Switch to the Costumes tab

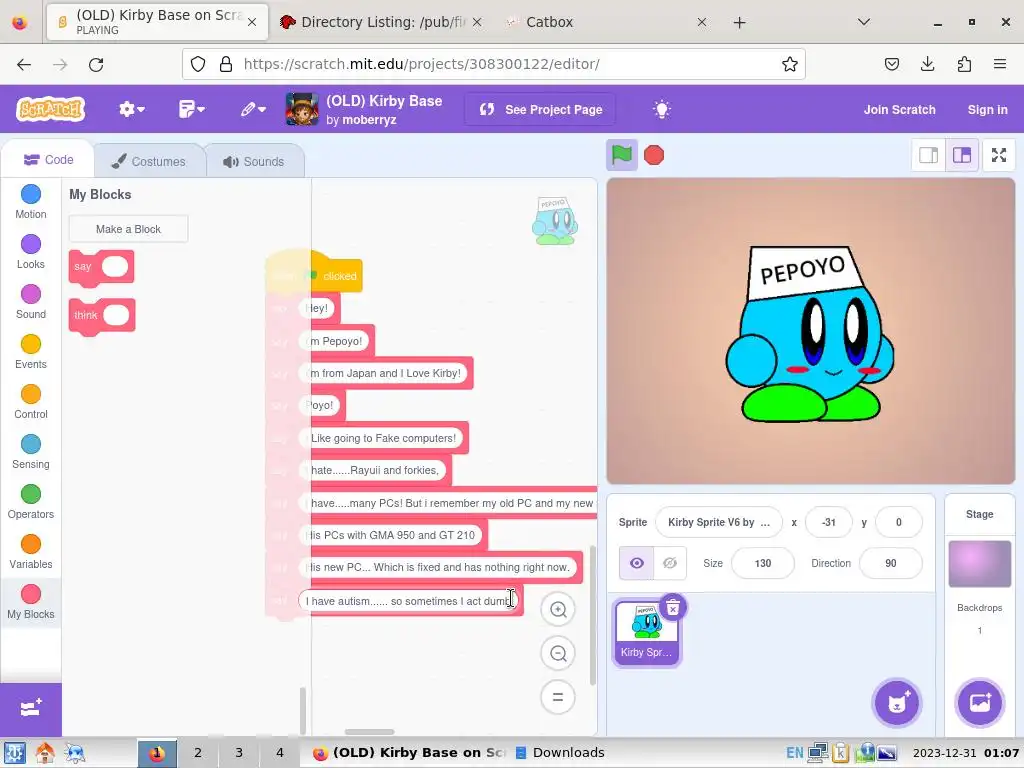click(149, 161)
